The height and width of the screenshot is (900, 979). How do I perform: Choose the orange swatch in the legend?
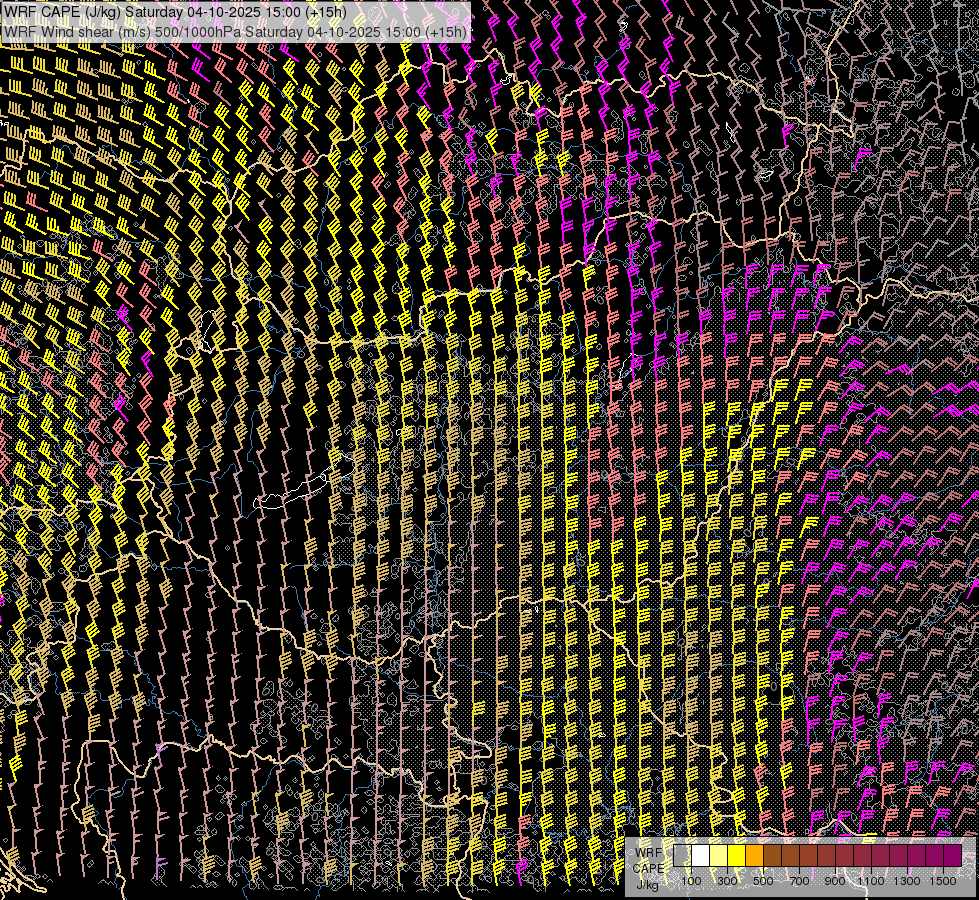pyautogui.click(x=754, y=856)
